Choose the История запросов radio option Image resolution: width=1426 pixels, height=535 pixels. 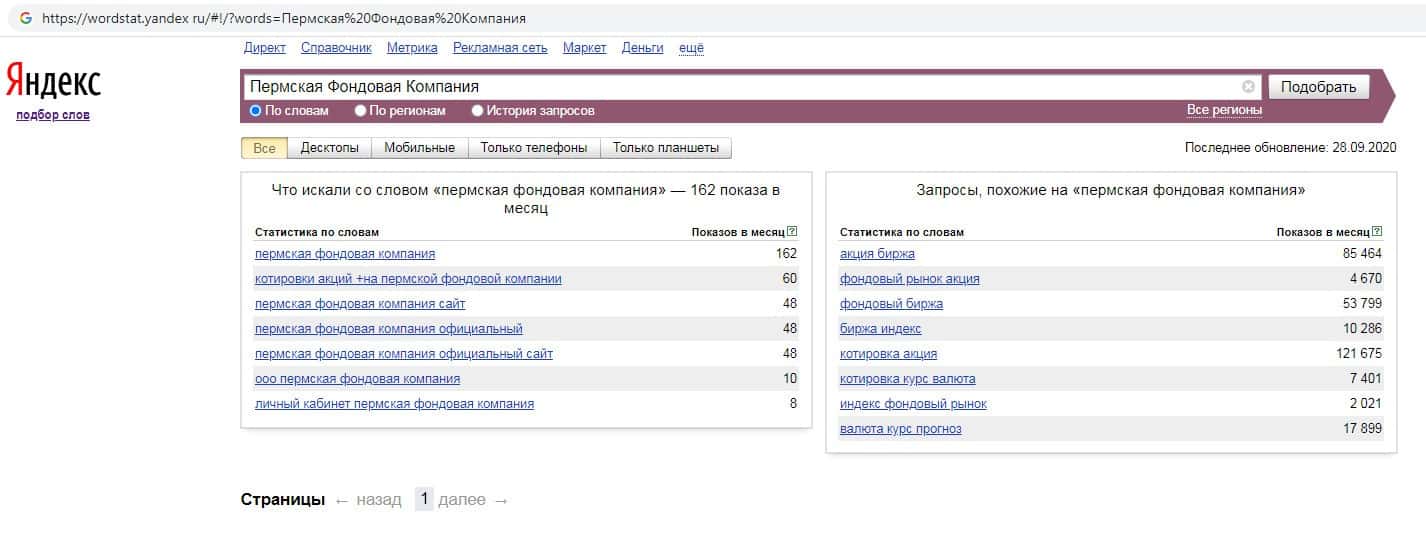point(477,111)
